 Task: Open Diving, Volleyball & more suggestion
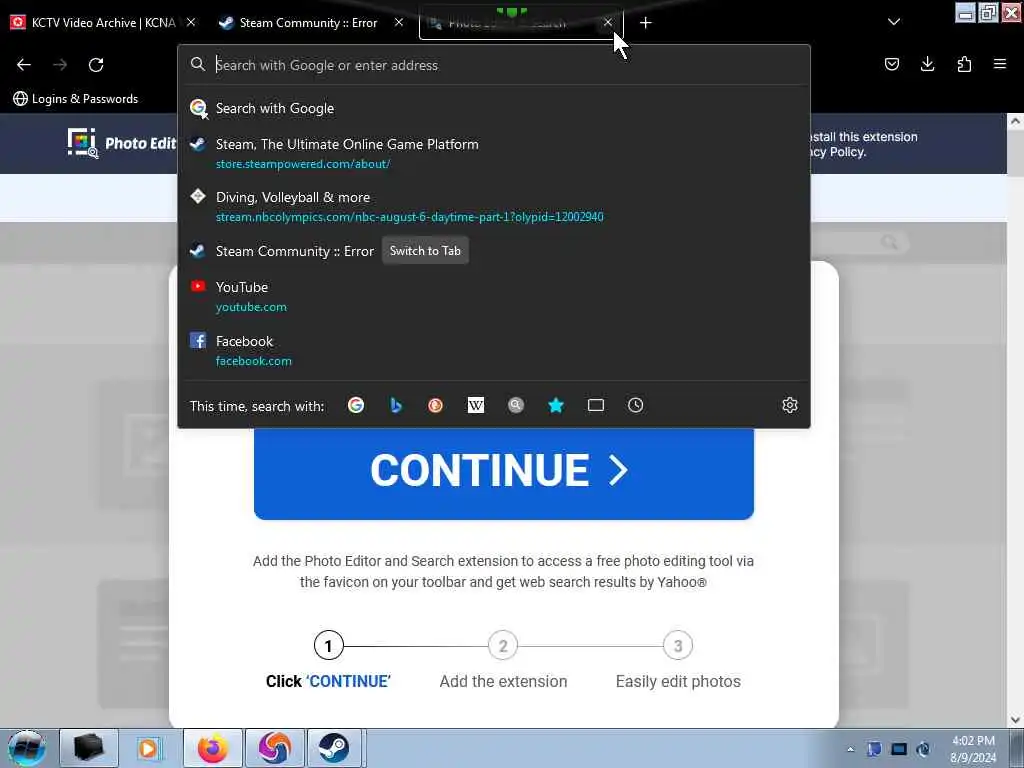(x=494, y=206)
